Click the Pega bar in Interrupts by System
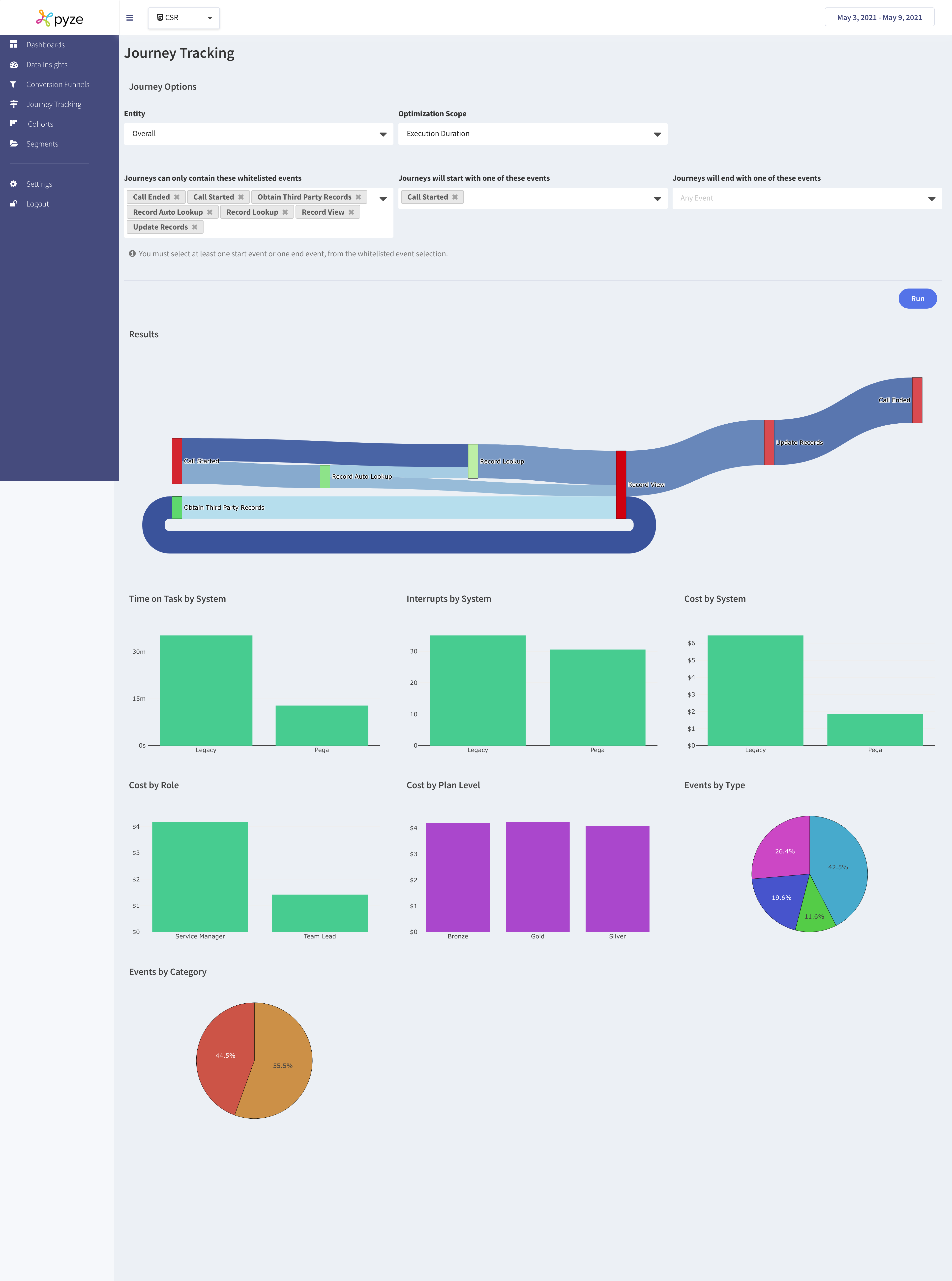This screenshot has height=1281, width=952. point(597,697)
